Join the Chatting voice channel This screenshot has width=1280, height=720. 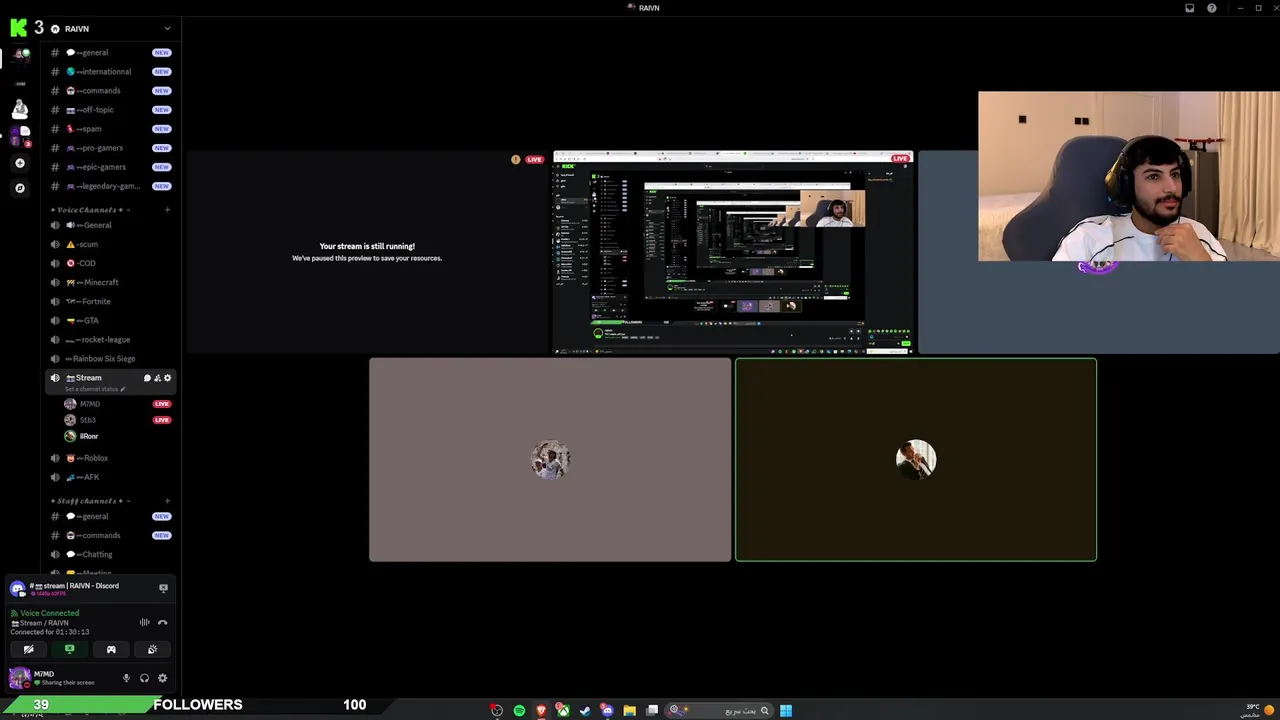click(111, 554)
